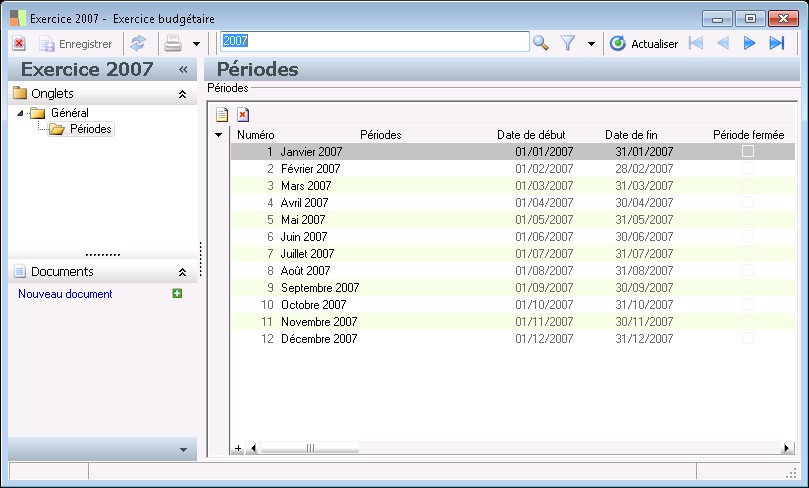Click the horizontal scrollbar thumb
The width and height of the screenshot is (809, 488).
pos(310,448)
